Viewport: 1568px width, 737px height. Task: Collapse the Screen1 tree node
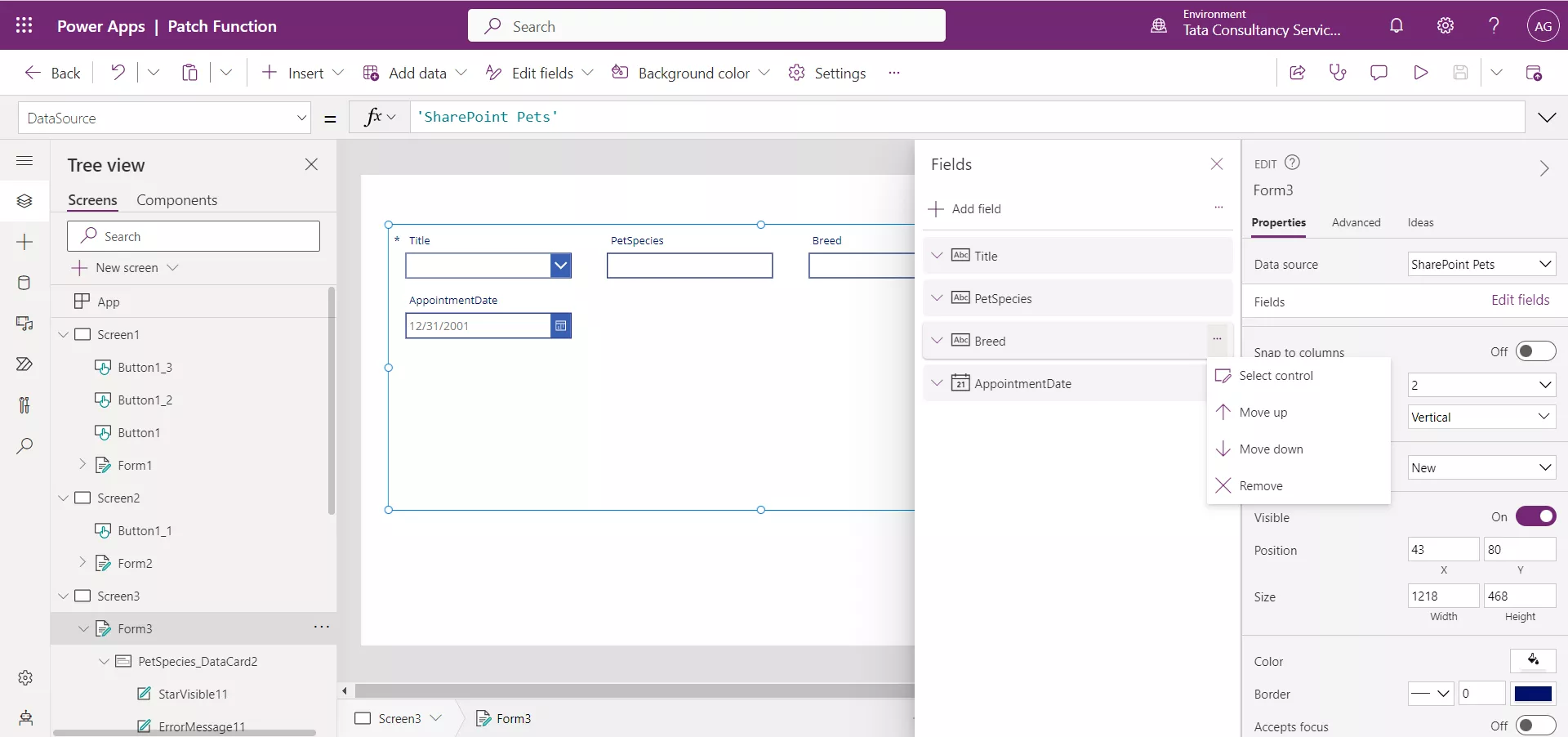click(64, 334)
